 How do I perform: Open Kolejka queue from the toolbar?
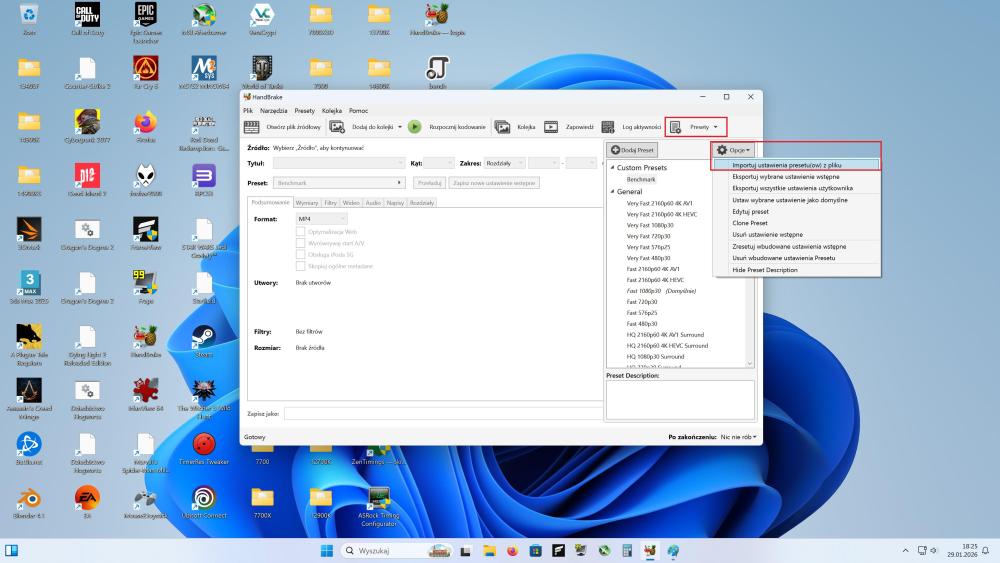[x=500, y=128]
